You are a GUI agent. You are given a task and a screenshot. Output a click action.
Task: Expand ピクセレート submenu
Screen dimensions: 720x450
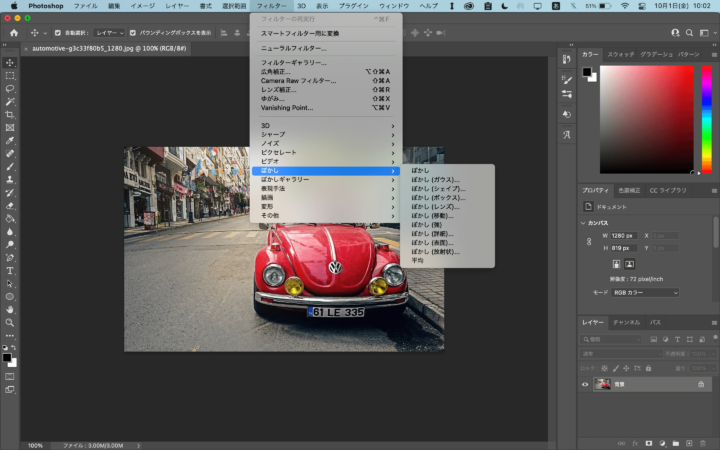(x=326, y=152)
